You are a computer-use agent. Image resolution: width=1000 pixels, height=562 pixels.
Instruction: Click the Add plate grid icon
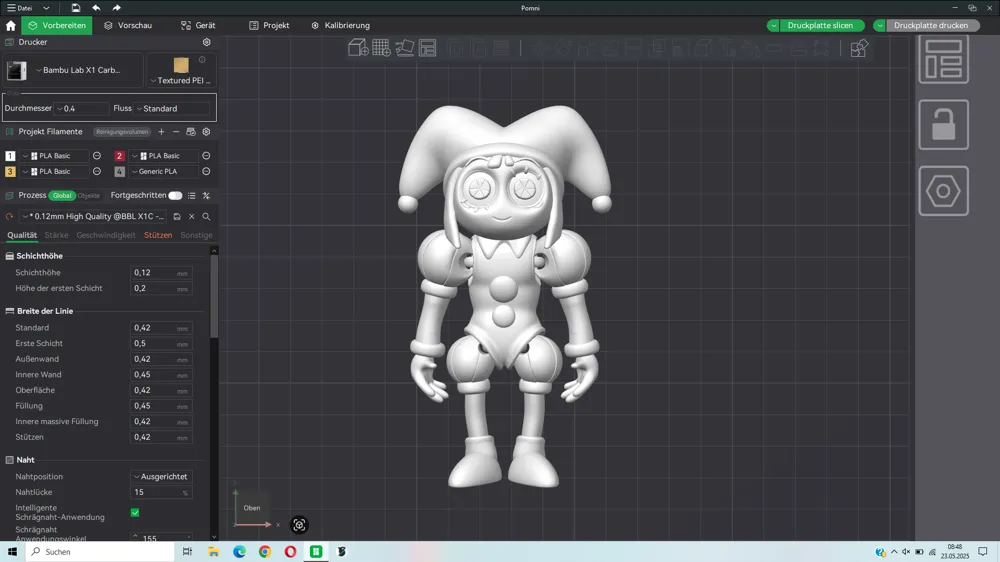(x=381, y=48)
